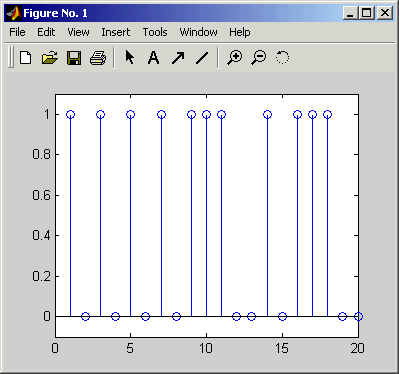Print the figure using the printer icon
399x374 pixels.
98,58
